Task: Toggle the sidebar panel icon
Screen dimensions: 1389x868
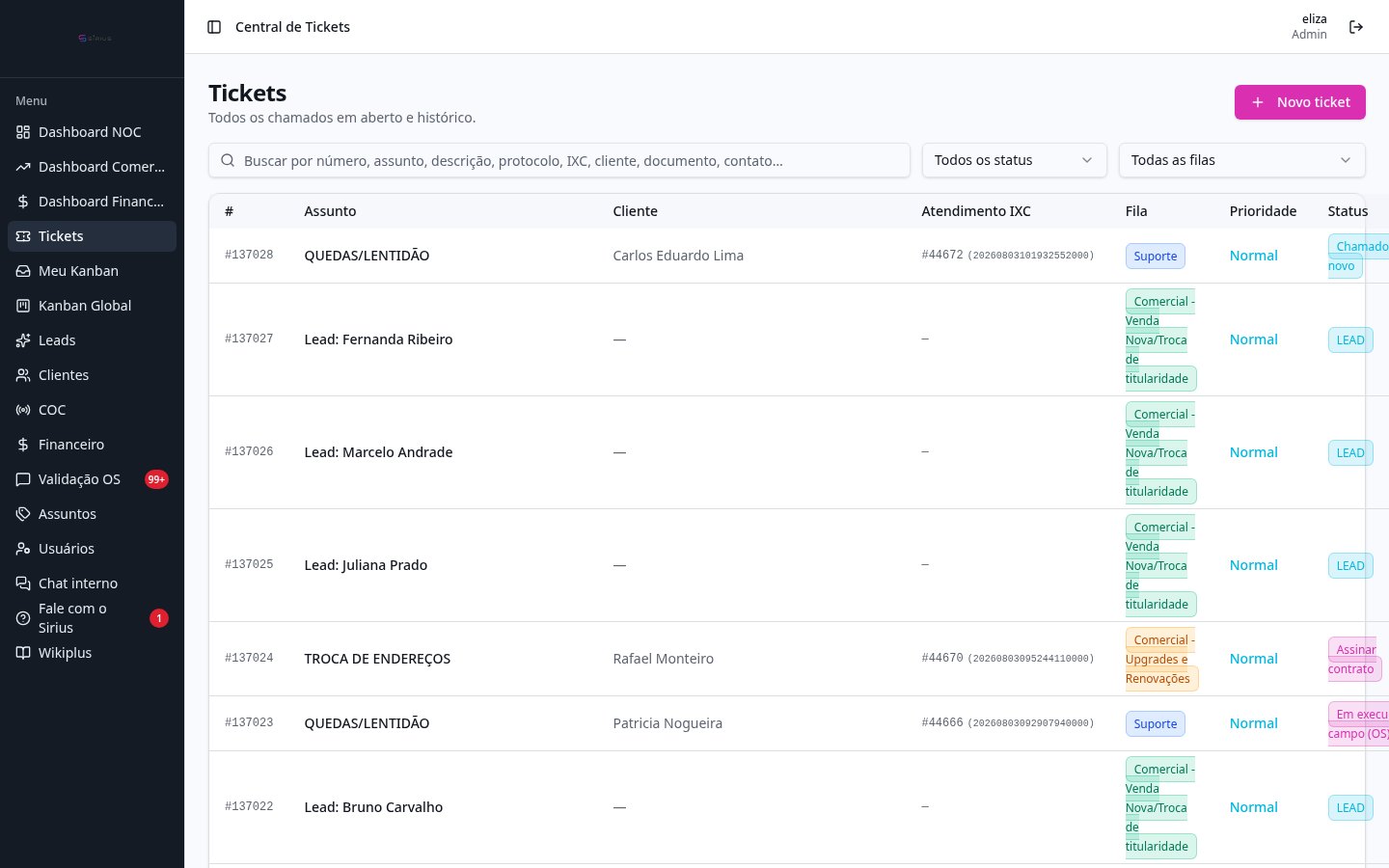Action: coord(214,27)
